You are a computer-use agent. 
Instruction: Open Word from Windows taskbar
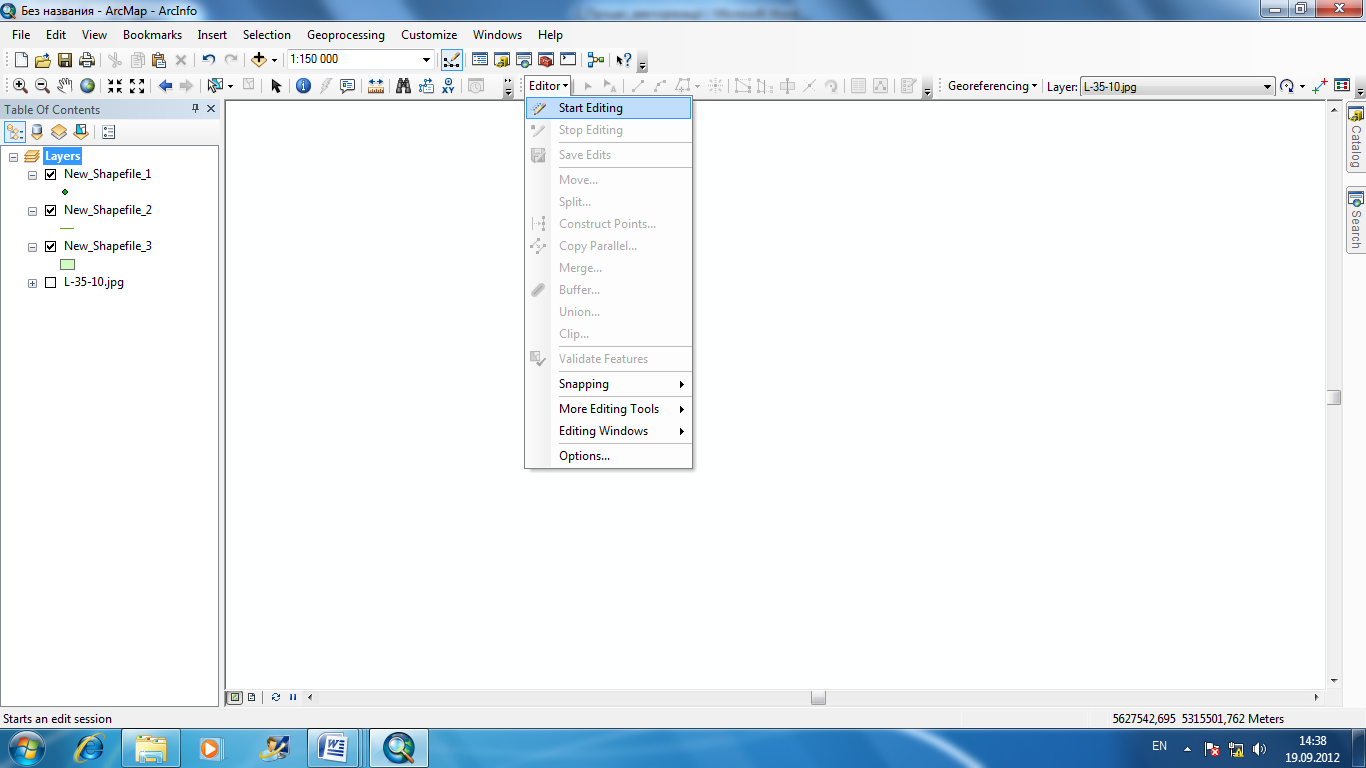click(x=332, y=747)
